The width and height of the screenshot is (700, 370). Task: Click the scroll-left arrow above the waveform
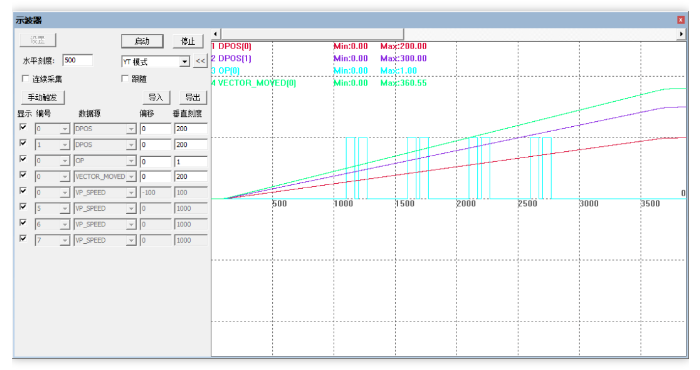click(216, 34)
